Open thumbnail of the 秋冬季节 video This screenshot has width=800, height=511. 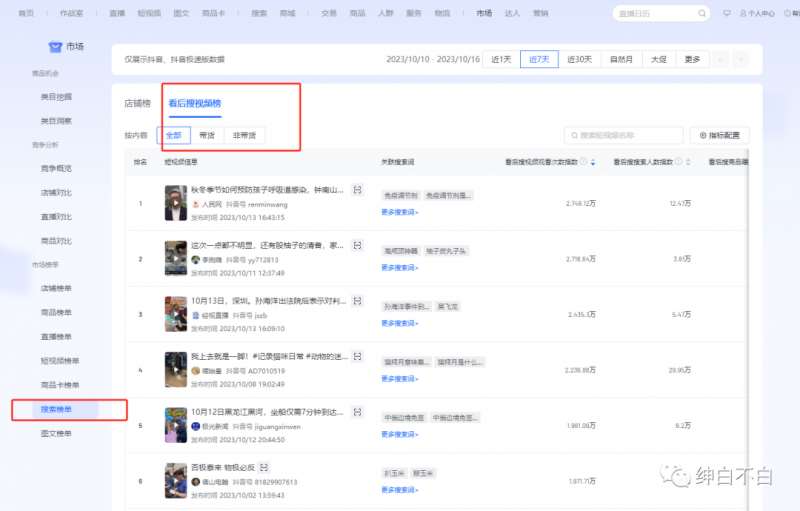[x=176, y=203]
